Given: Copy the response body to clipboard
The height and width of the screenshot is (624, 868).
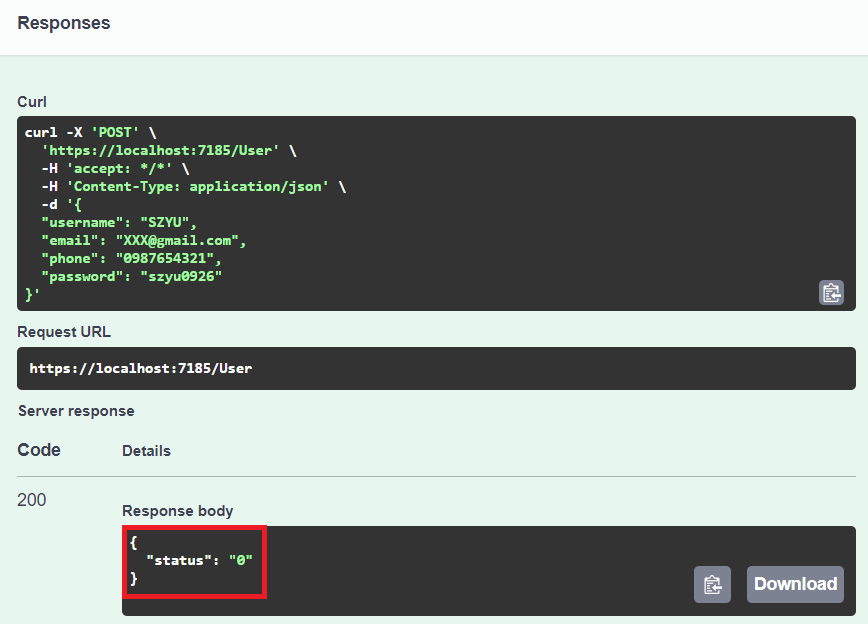Looking at the screenshot, I should point(712,584).
